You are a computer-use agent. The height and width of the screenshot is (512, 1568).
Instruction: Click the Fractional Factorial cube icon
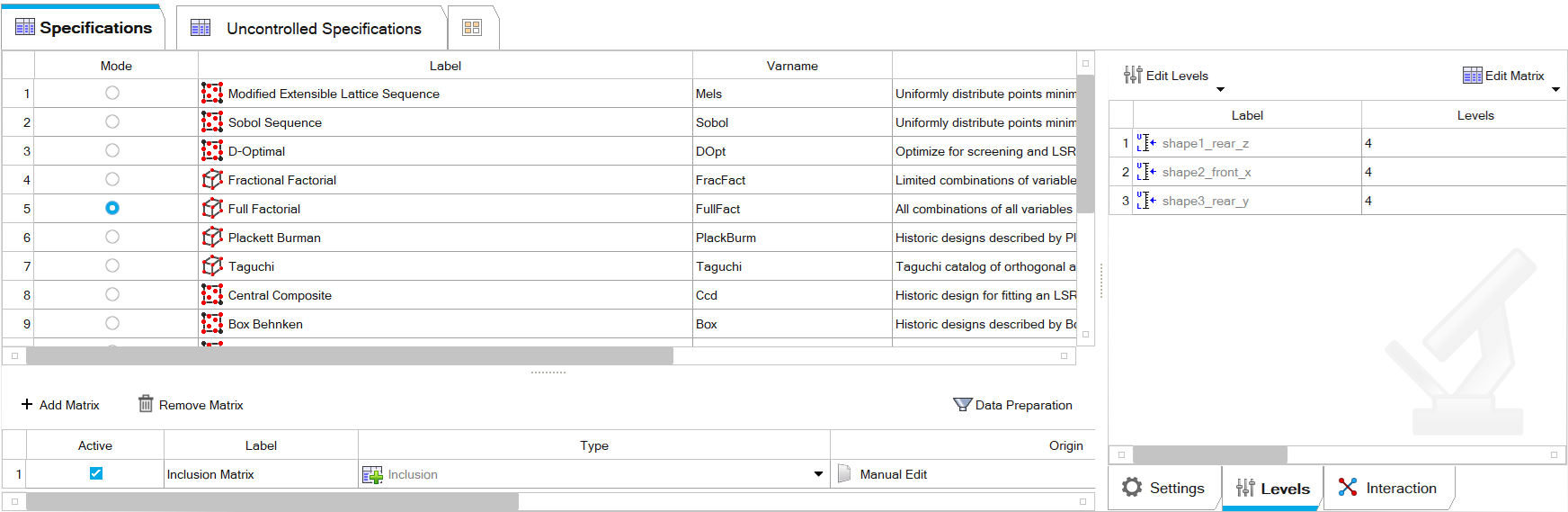212,180
